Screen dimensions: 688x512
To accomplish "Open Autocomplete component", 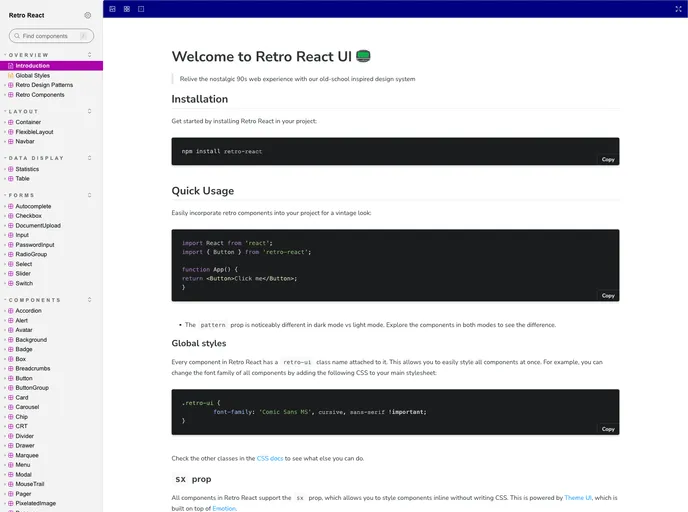I will pyautogui.click(x=33, y=206).
